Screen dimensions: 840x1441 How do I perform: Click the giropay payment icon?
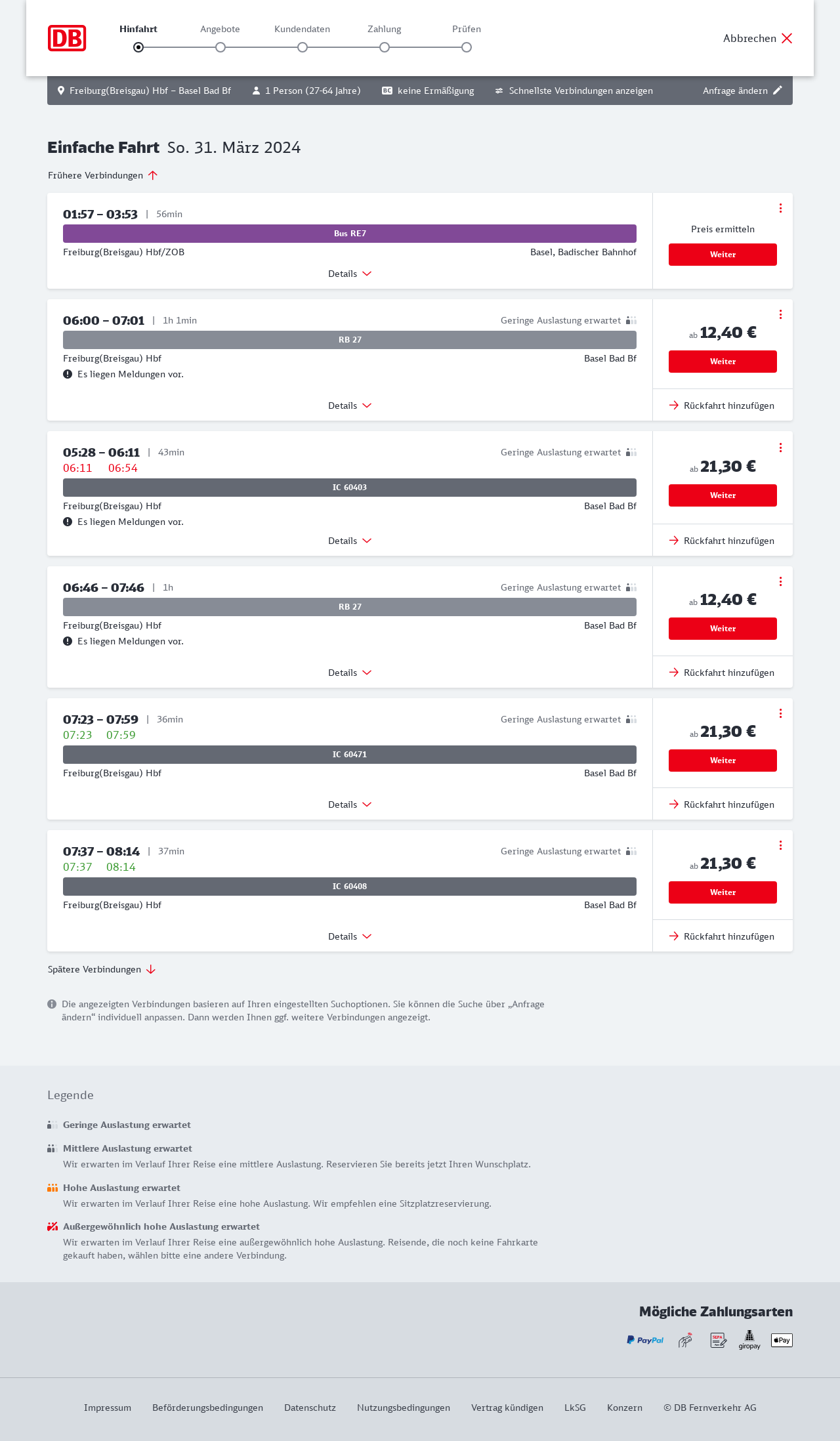coord(749,1340)
